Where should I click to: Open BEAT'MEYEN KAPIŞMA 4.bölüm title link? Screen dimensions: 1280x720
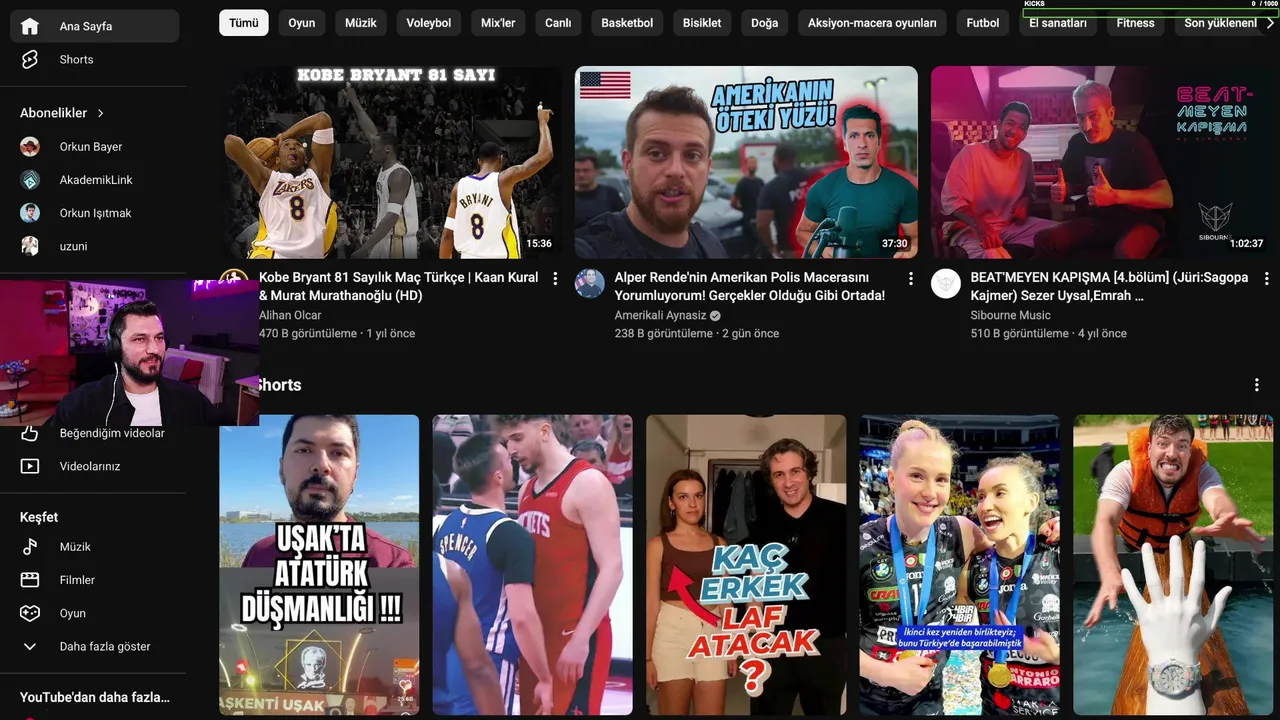pyautogui.click(x=1109, y=287)
